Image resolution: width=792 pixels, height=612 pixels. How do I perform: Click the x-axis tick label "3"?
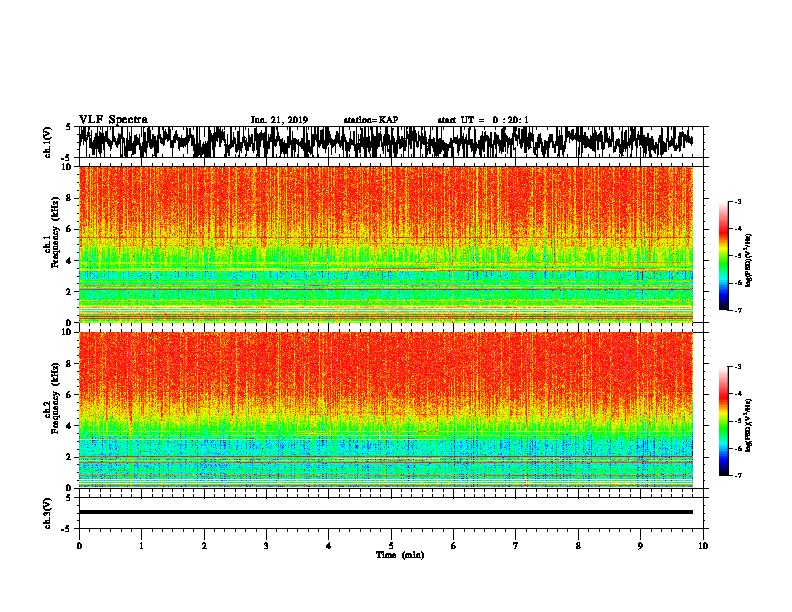[266, 546]
